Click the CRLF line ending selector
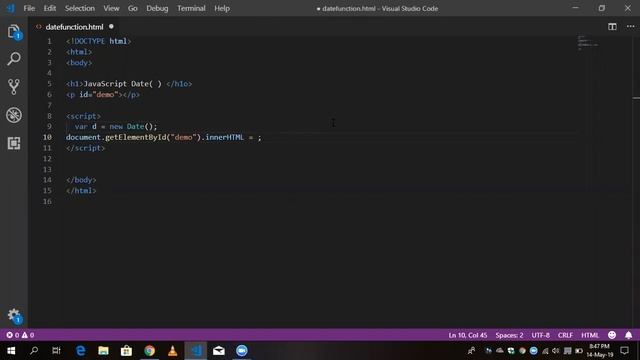 point(565,335)
